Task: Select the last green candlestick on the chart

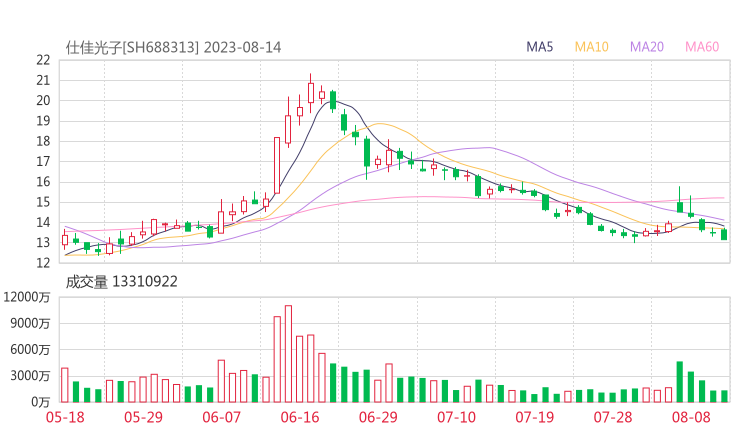Action: click(x=724, y=234)
